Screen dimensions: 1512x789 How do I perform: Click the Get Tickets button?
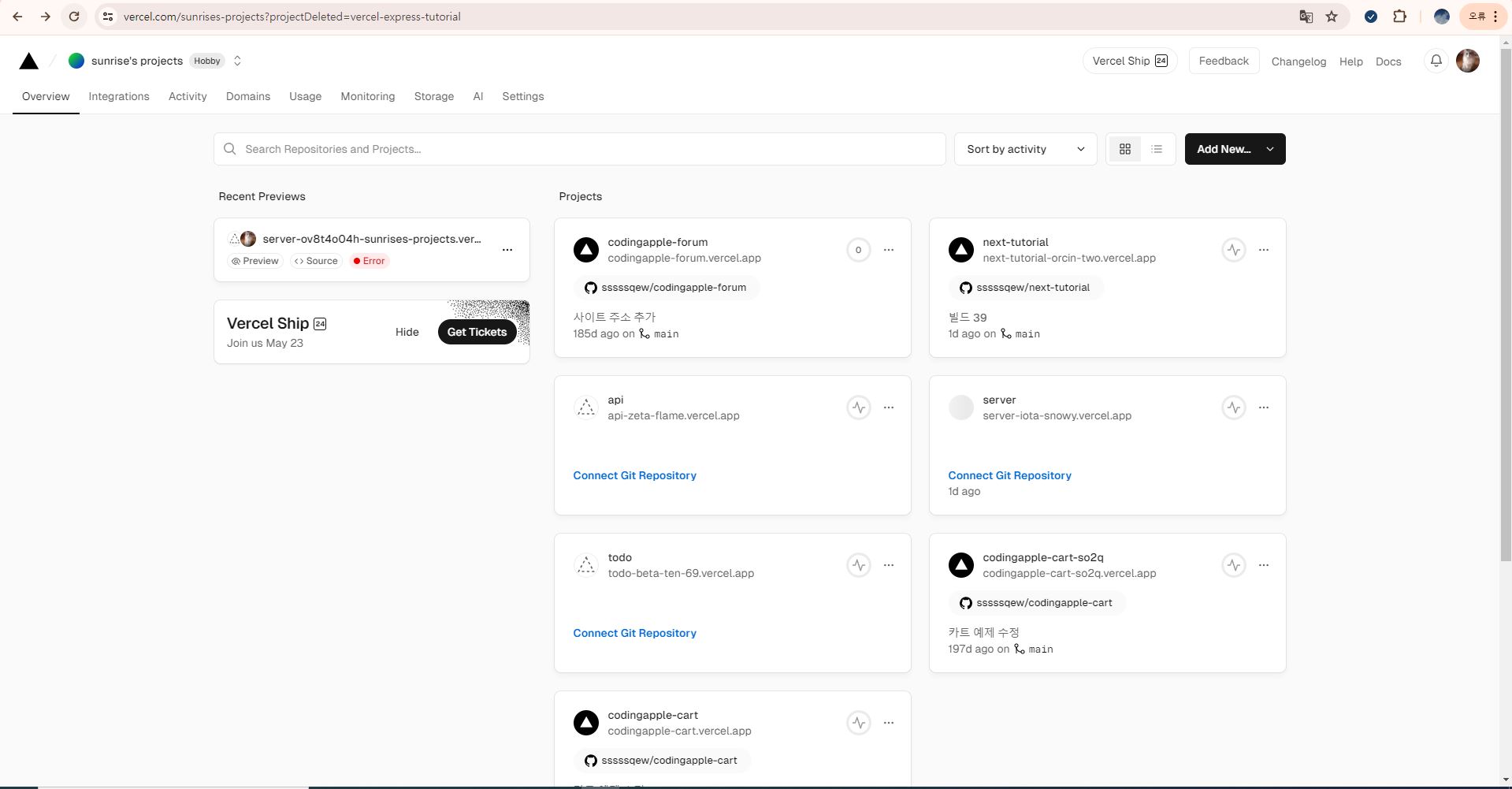(x=477, y=332)
